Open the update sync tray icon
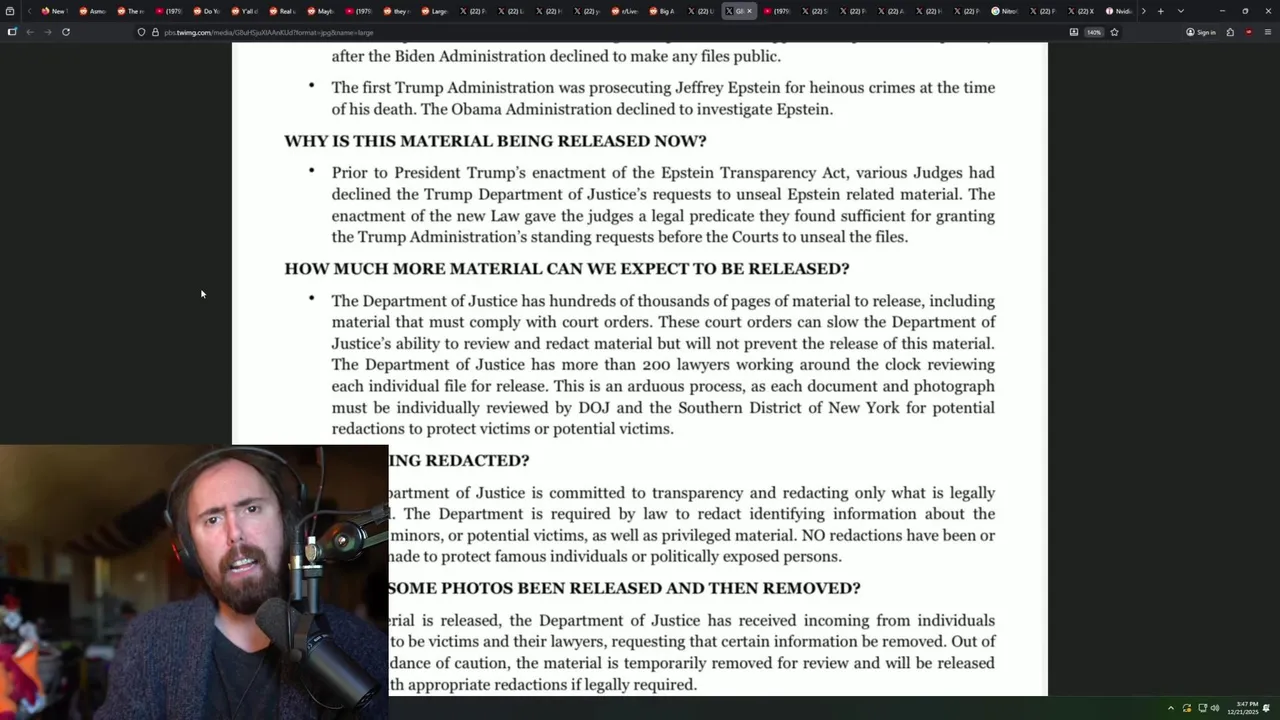Screen dimensions: 1280x720 1187,708
